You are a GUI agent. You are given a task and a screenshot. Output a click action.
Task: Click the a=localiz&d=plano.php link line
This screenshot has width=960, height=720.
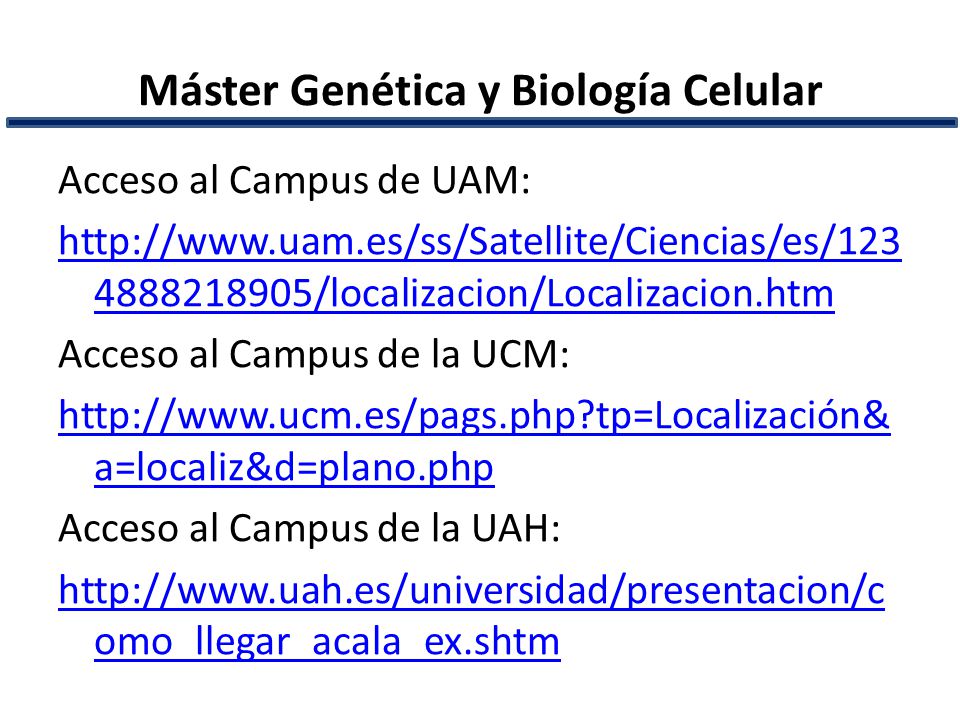(x=294, y=468)
